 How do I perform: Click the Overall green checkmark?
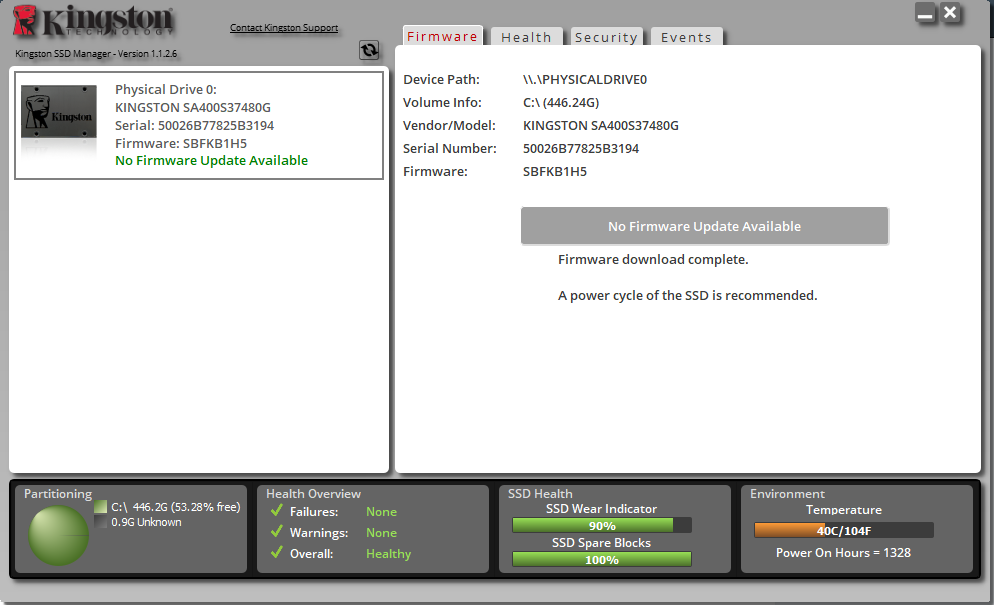pos(276,552)
